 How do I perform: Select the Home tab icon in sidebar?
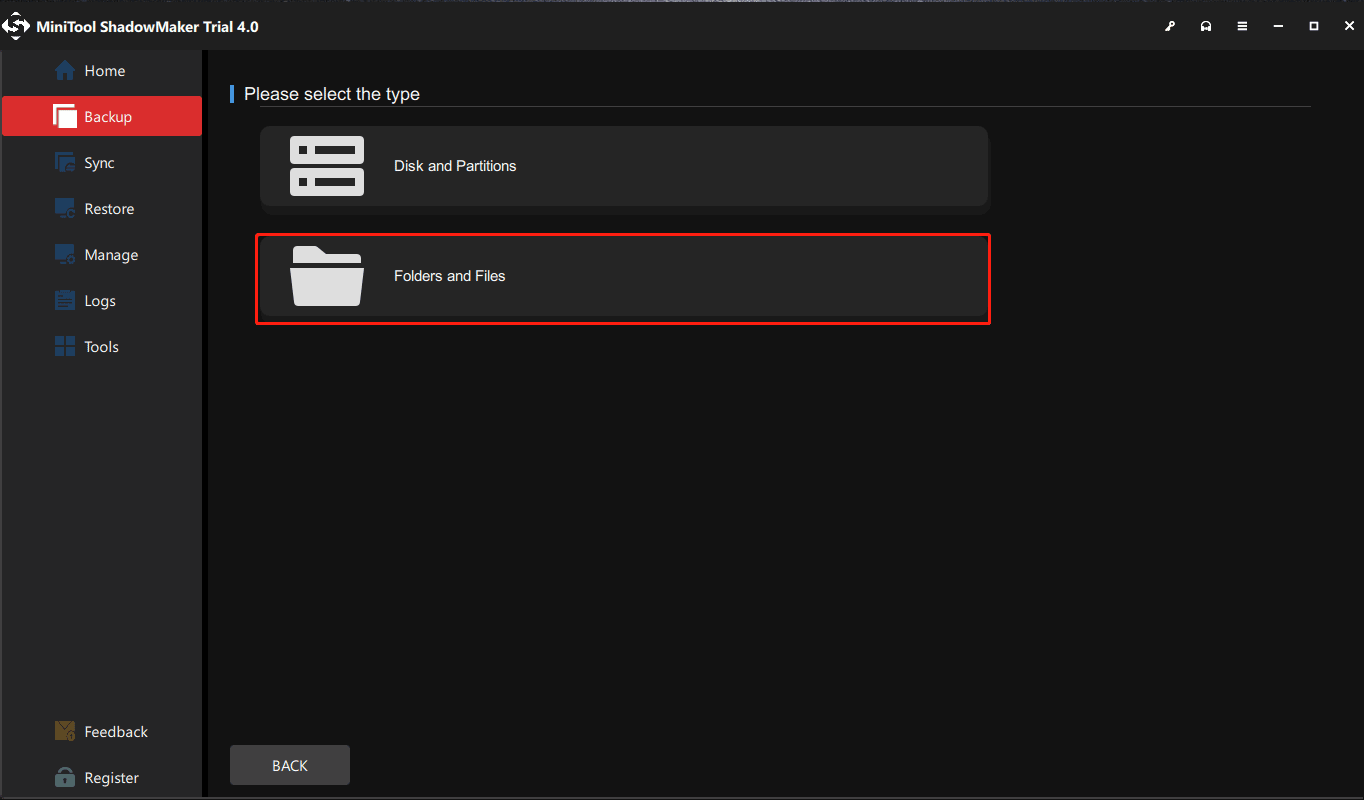click(64, 70)
